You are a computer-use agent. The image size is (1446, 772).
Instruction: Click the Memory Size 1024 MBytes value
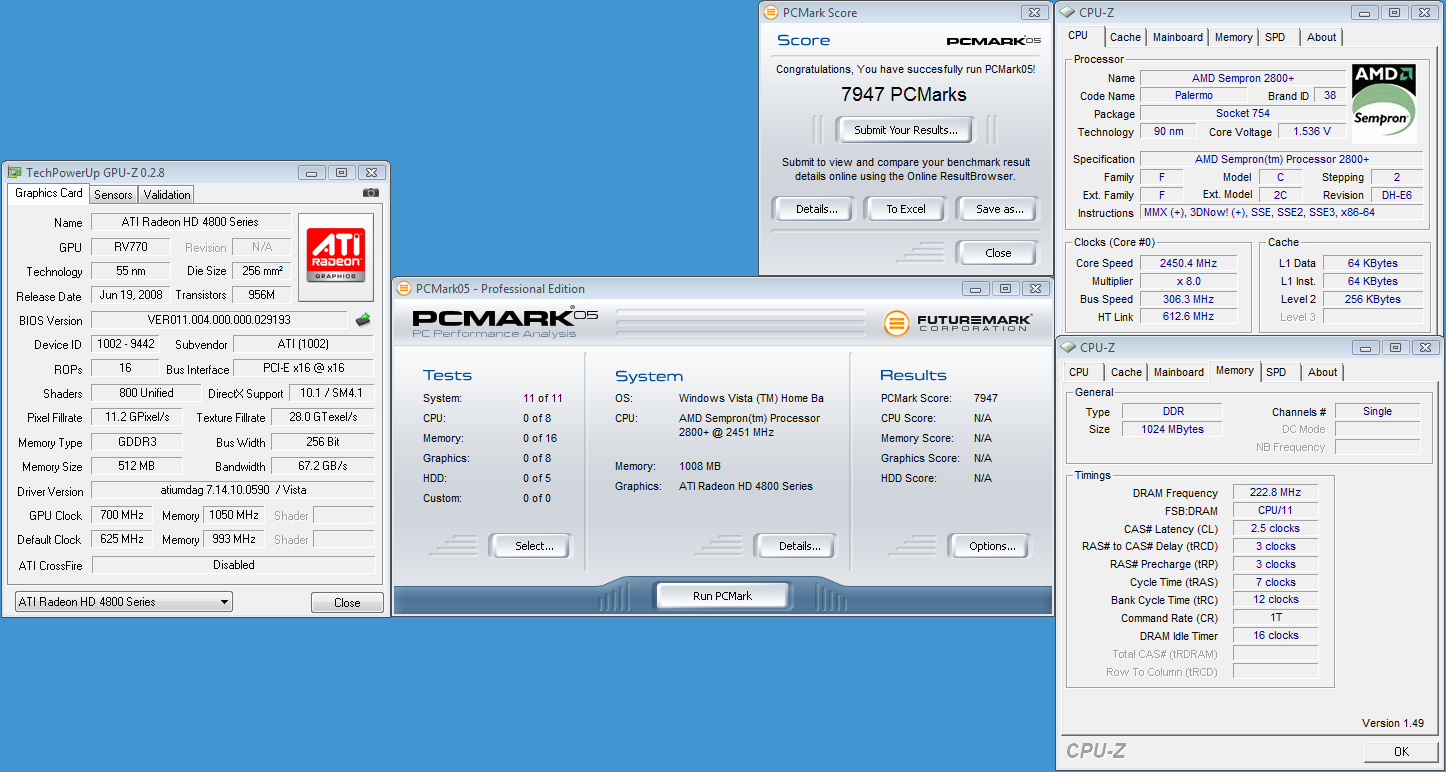(1172, 429)
